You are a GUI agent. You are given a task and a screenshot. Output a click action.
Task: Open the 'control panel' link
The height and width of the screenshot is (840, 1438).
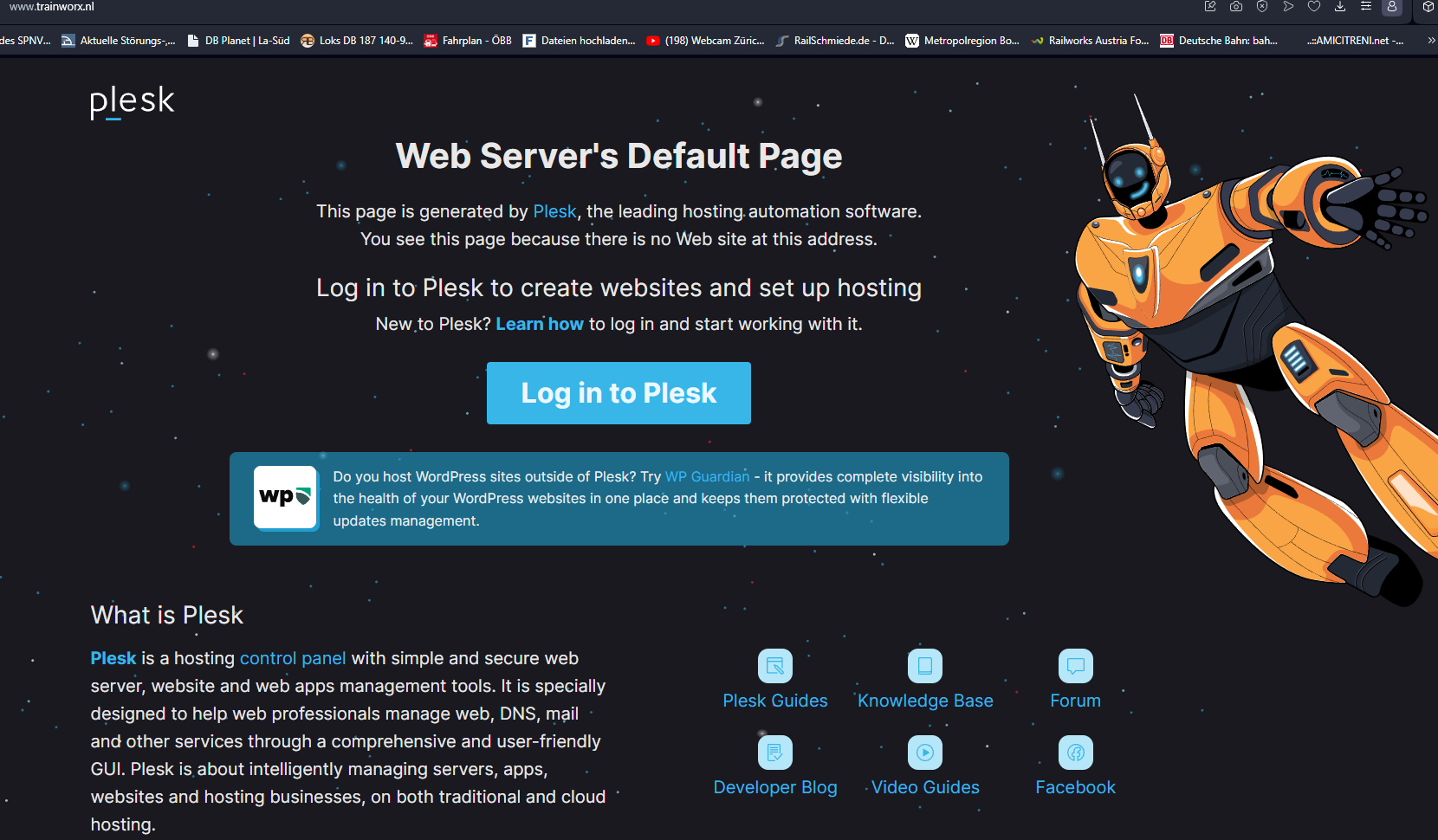tap(293, 658)
